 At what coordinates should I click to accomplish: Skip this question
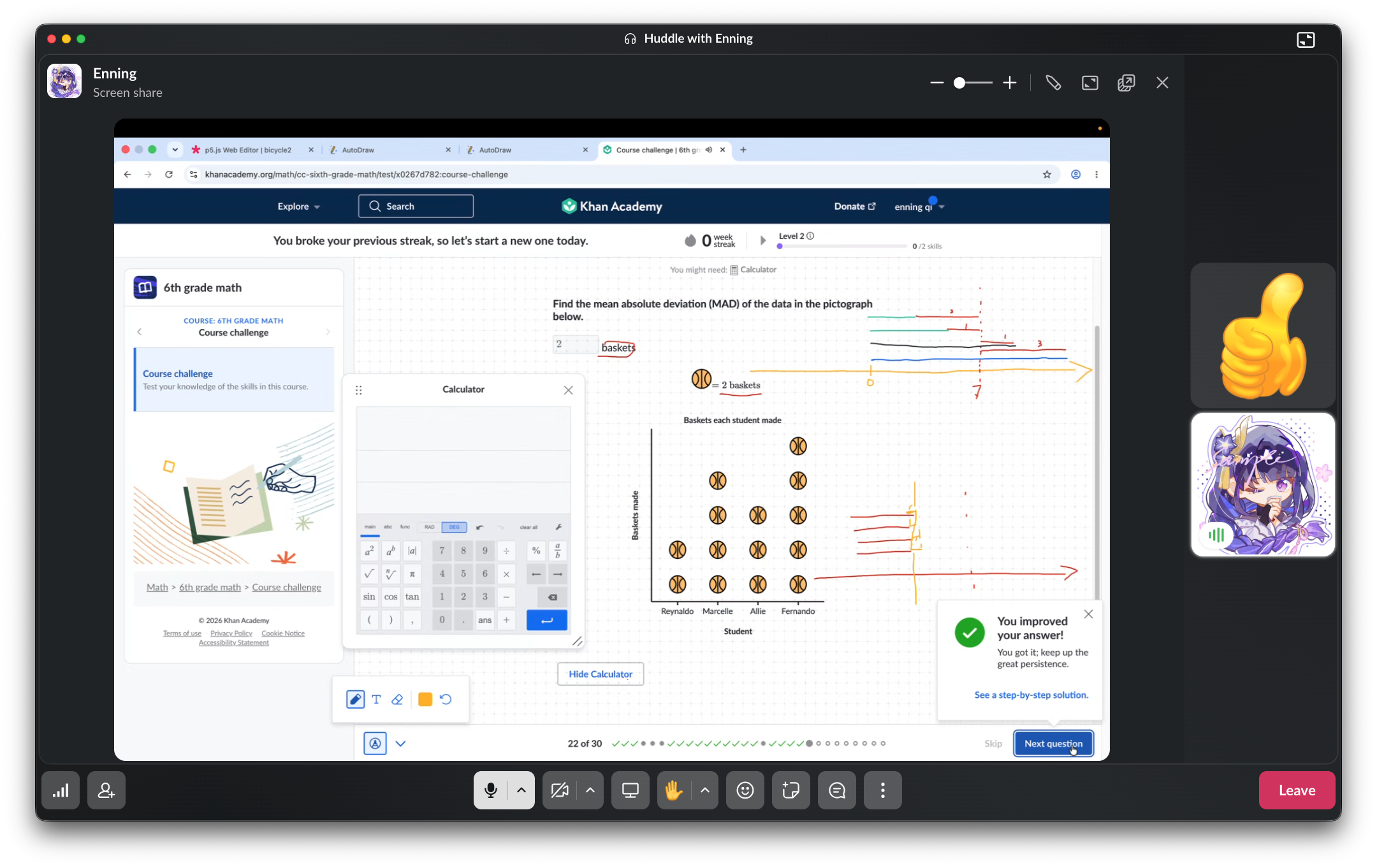point(993,744)
